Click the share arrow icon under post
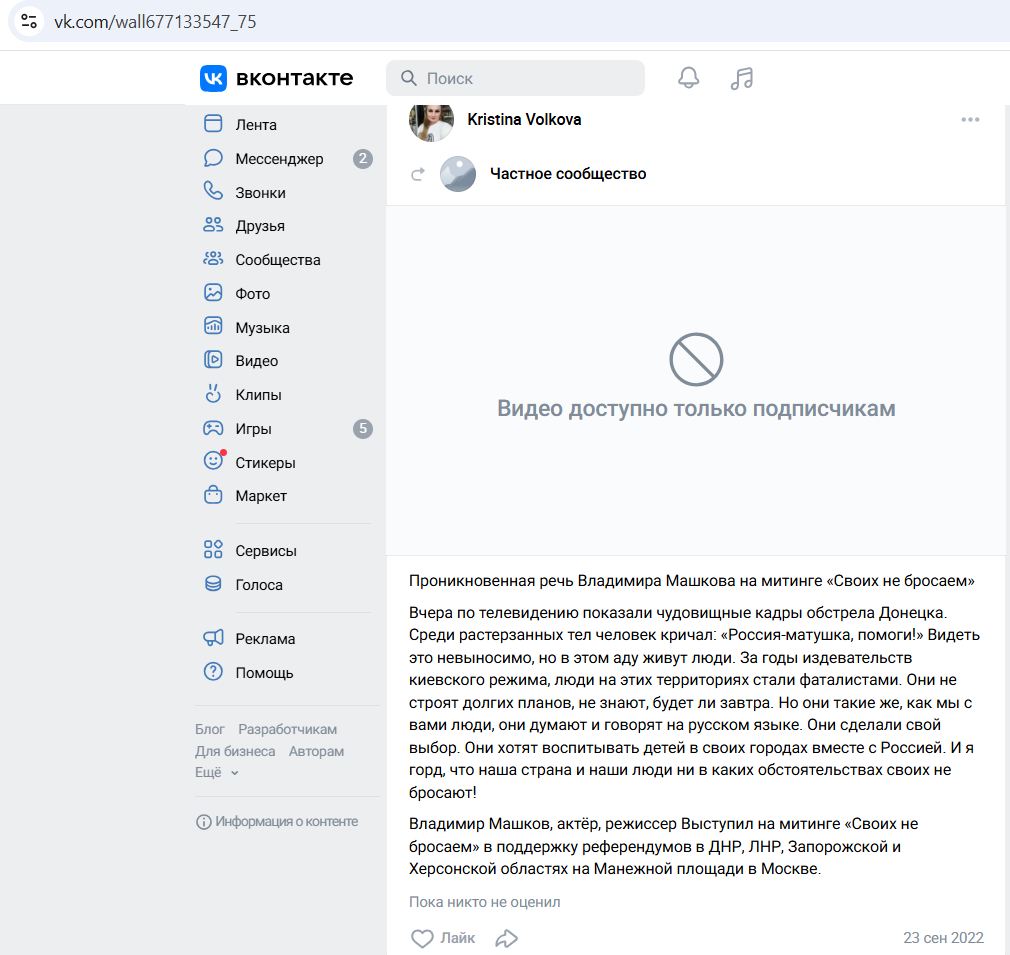Image resolution: width=1010 pixels, height=955 pixels. click(x=506, y=938)
